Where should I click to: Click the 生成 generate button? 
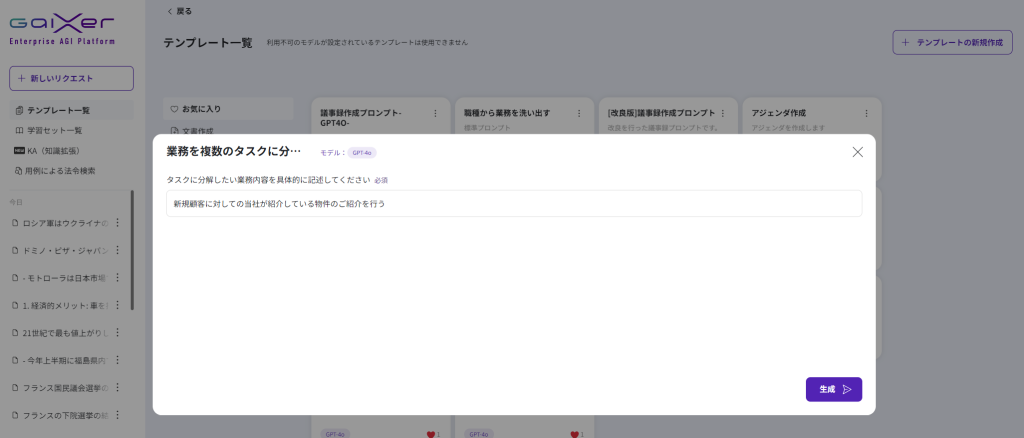pyautogui.click(x=833, y=389)
